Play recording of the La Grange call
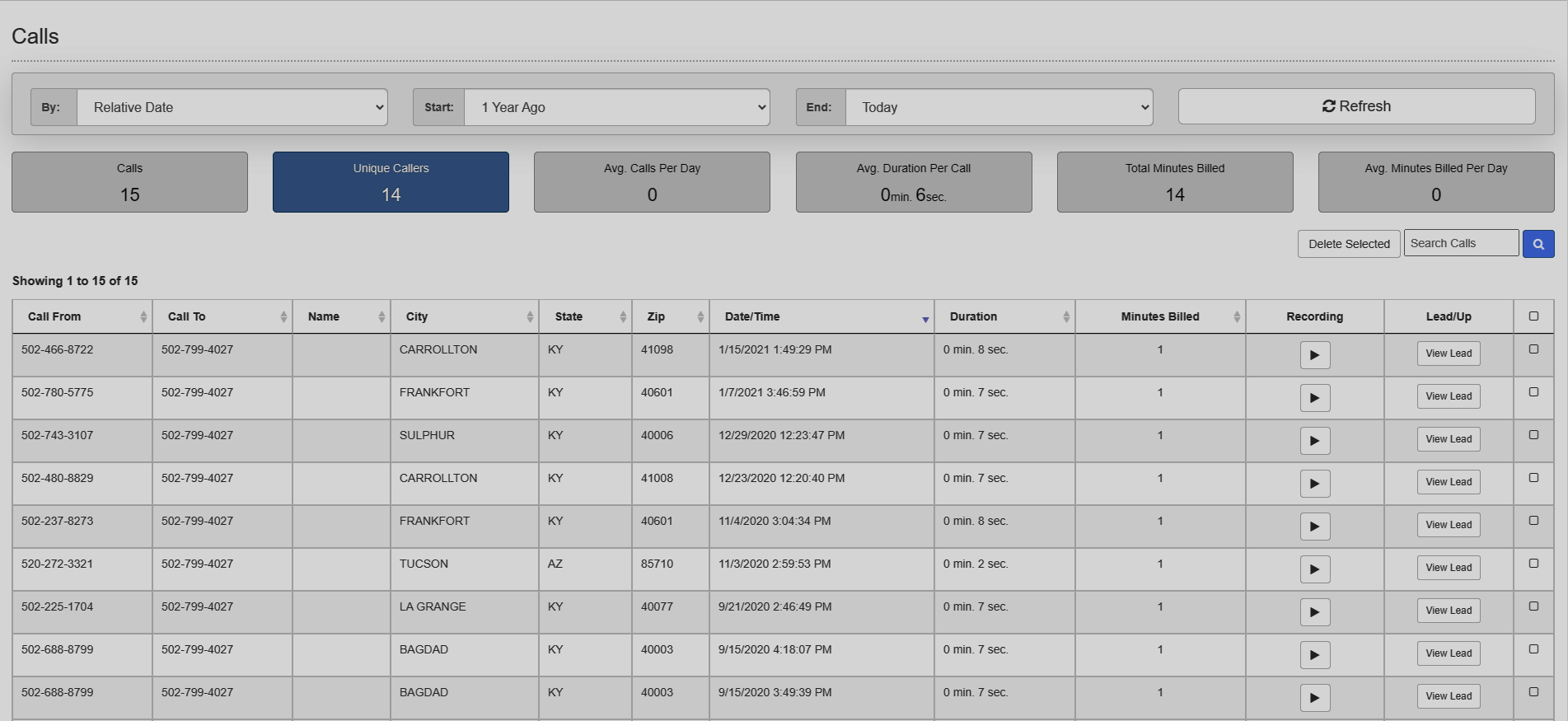1568x721 pixels. 1314,612
